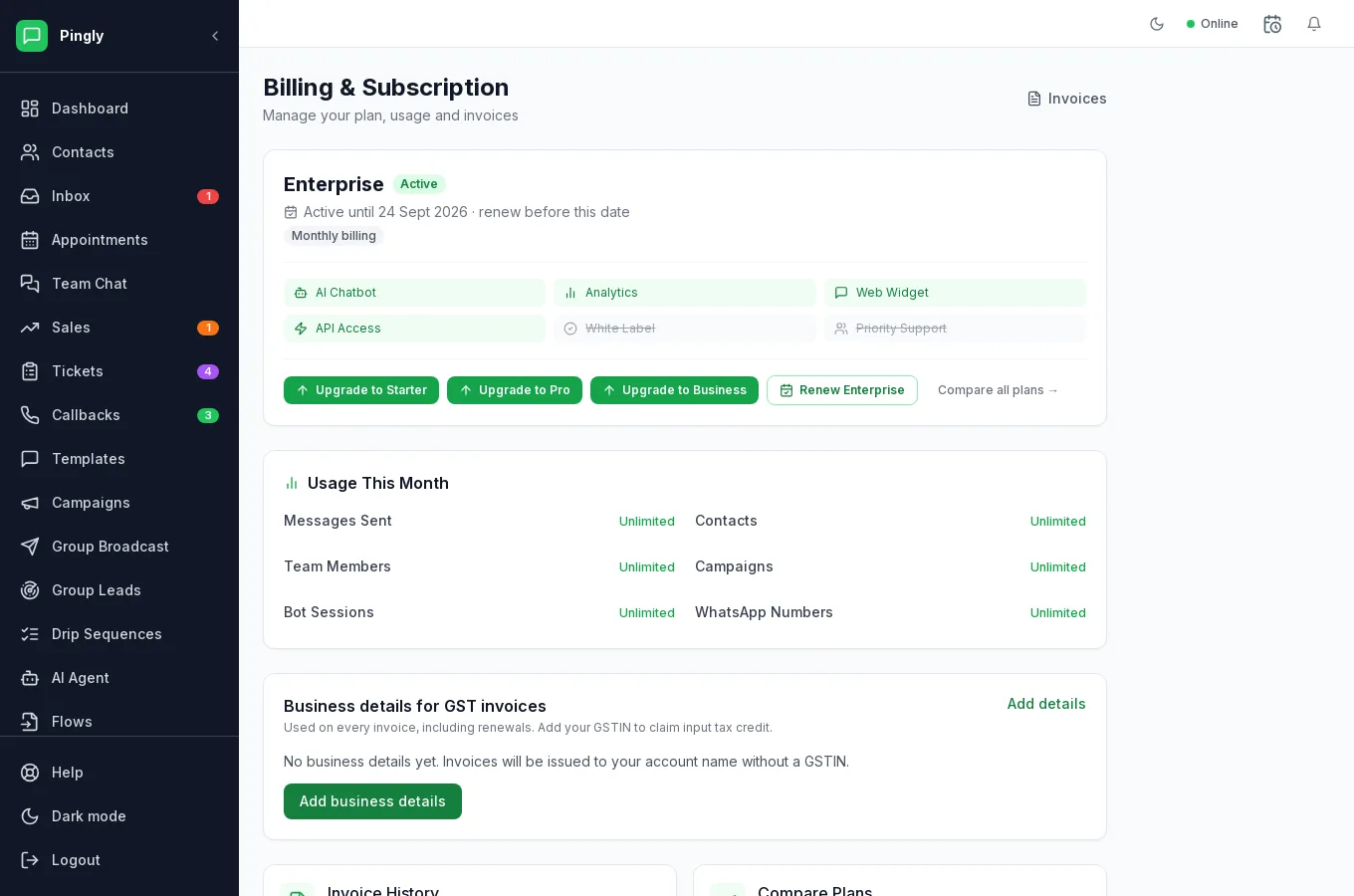The height and width of the screenshot is (896, 1354).
Task: Open the AI Agent bot icon
Action: [30, 678]
